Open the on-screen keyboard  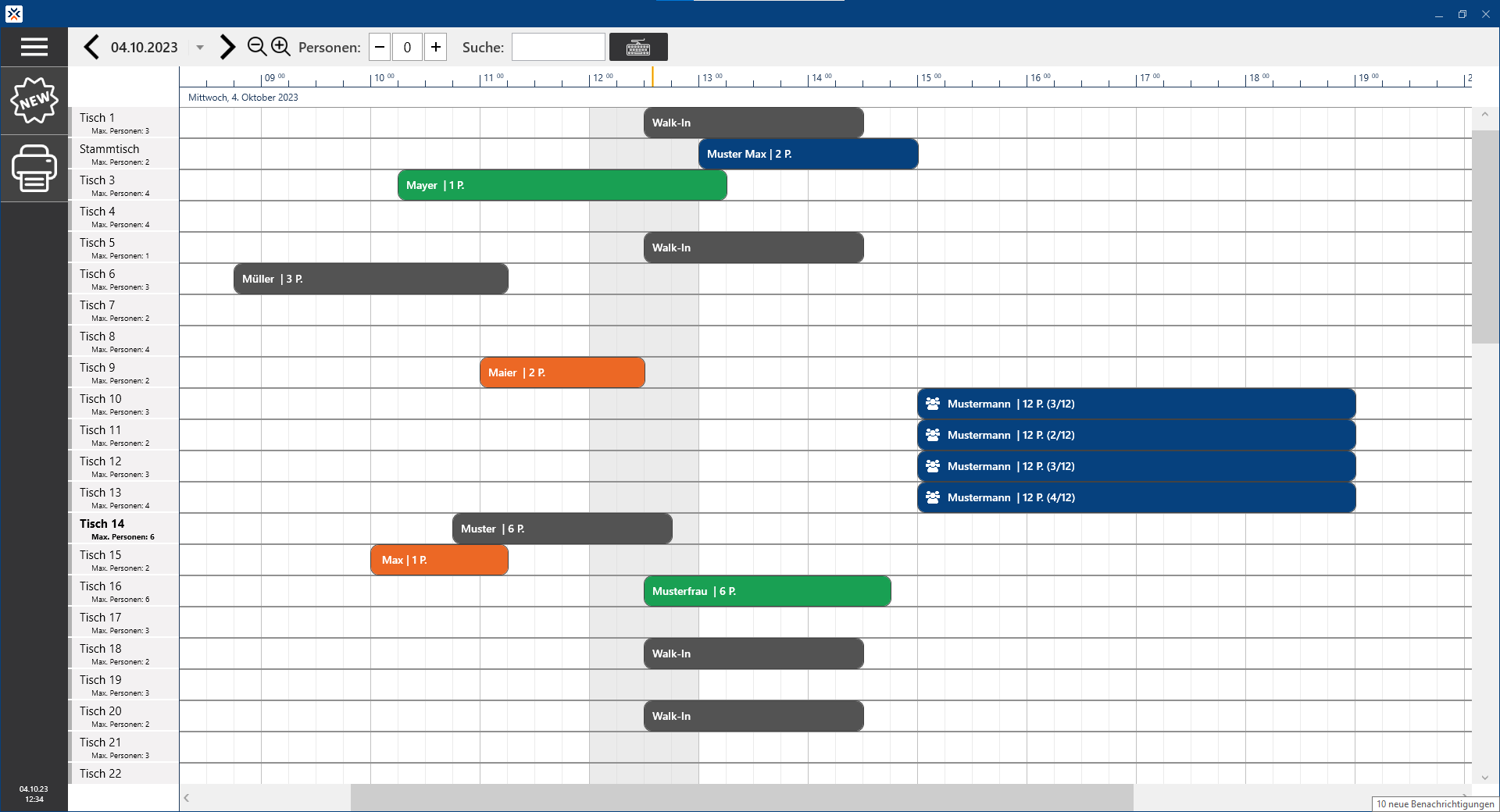pos(637,47)
